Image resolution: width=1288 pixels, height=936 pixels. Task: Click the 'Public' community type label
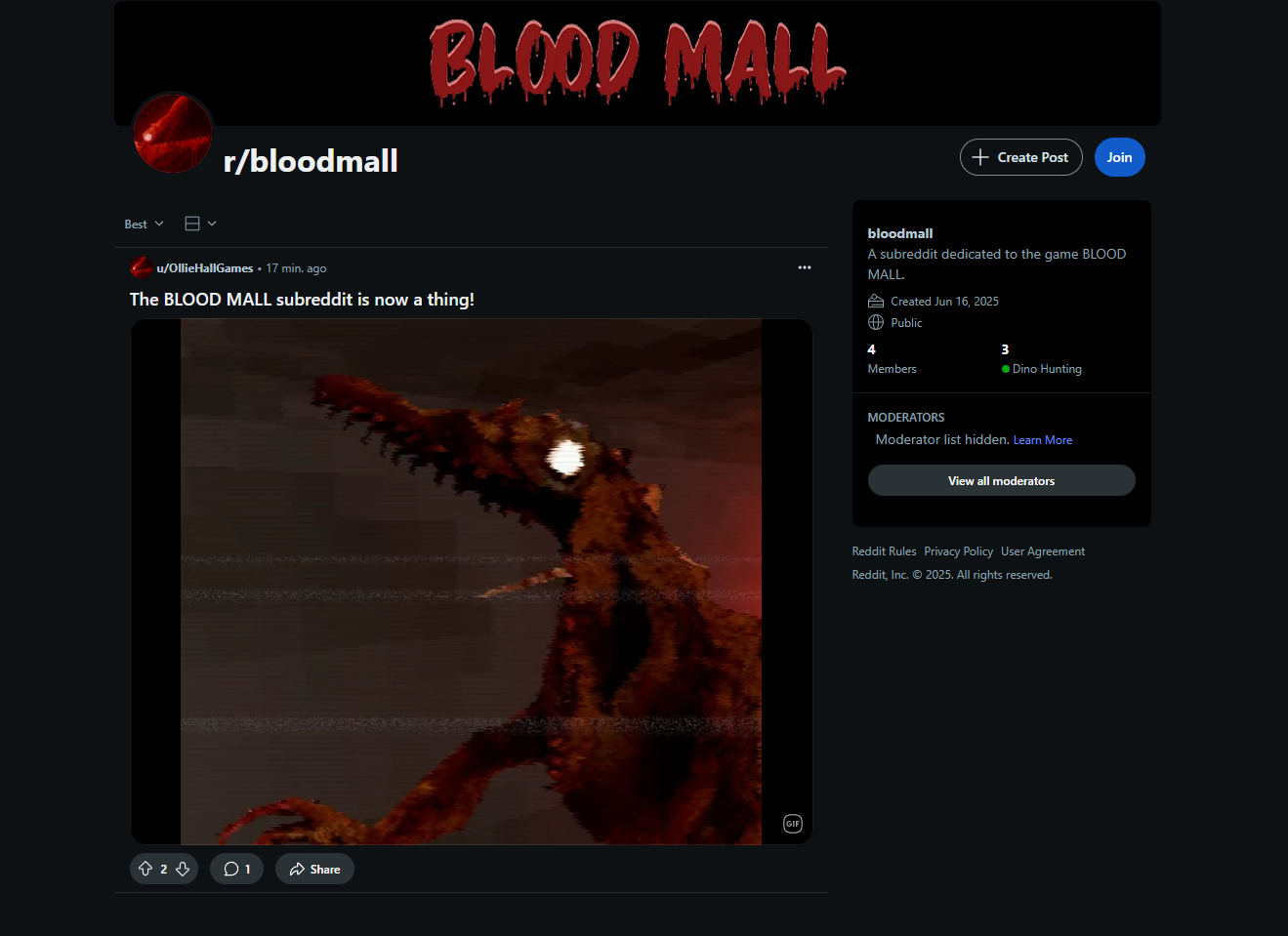(x=906, y=323)
